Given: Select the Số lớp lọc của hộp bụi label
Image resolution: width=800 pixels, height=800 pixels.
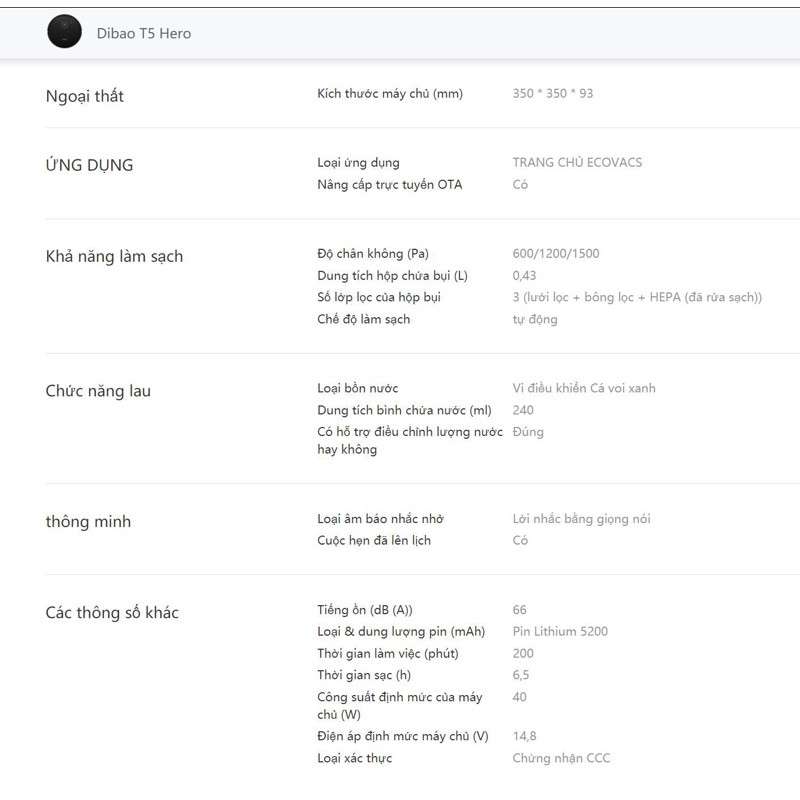Looking at the screenshot, I should point(379,298).
